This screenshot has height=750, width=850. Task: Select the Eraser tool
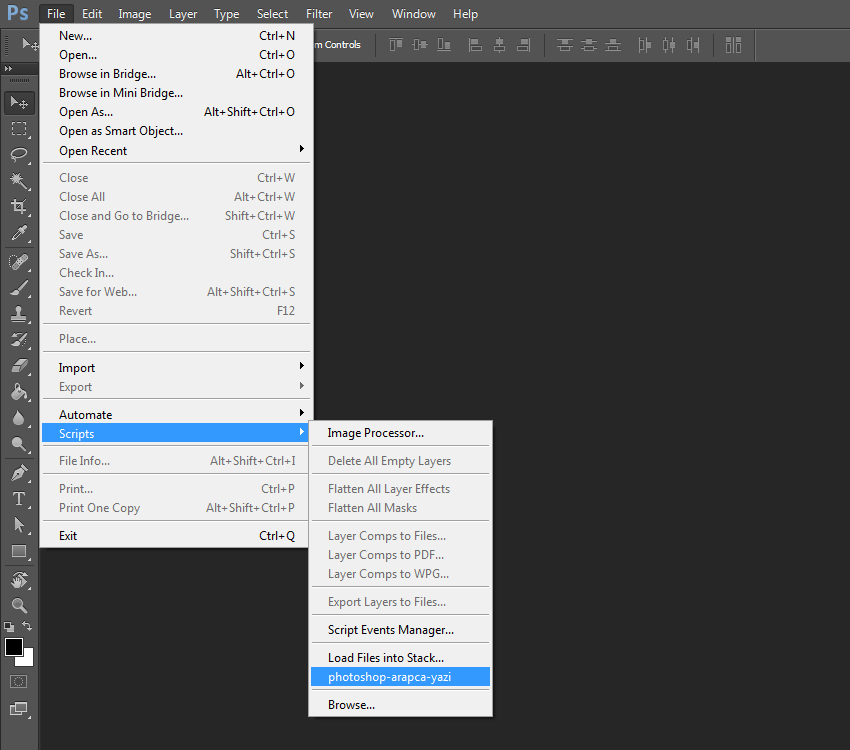point(20,366)
